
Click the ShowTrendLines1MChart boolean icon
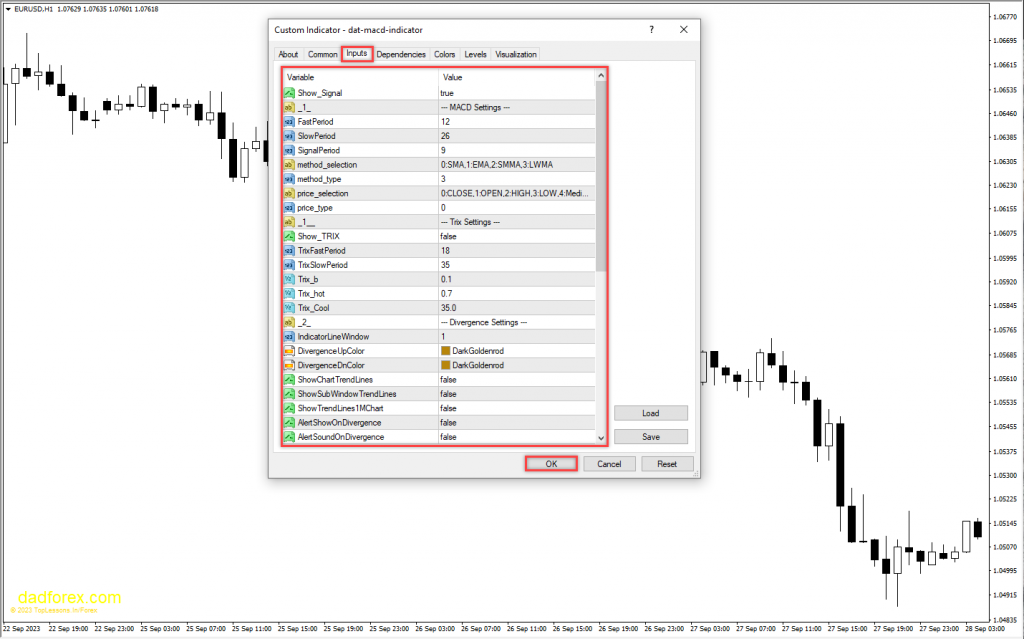[289, 408]
